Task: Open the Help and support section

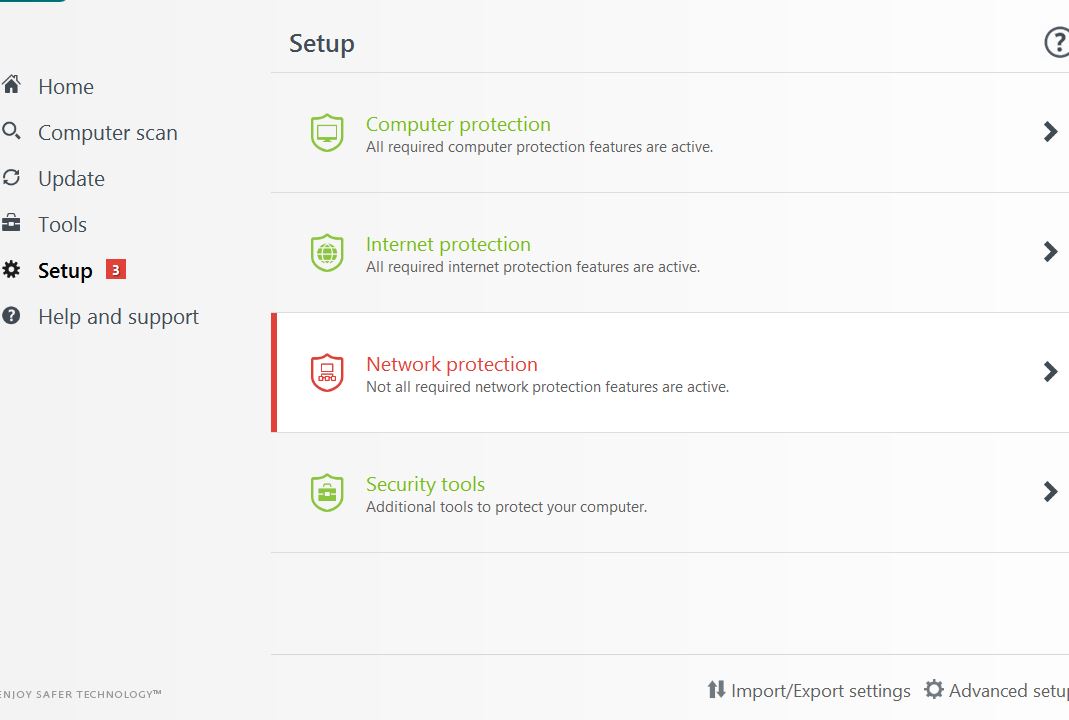Action: click(x=118, y=317)
